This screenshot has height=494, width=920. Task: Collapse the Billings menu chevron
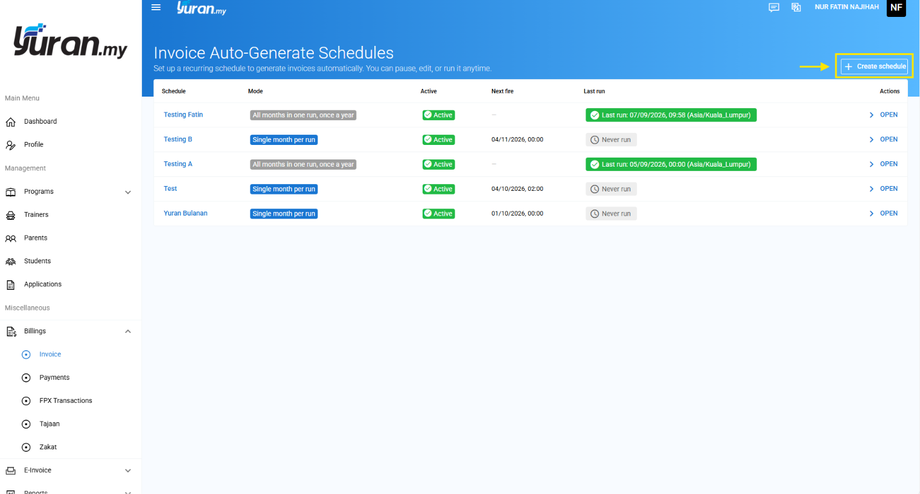128,331
